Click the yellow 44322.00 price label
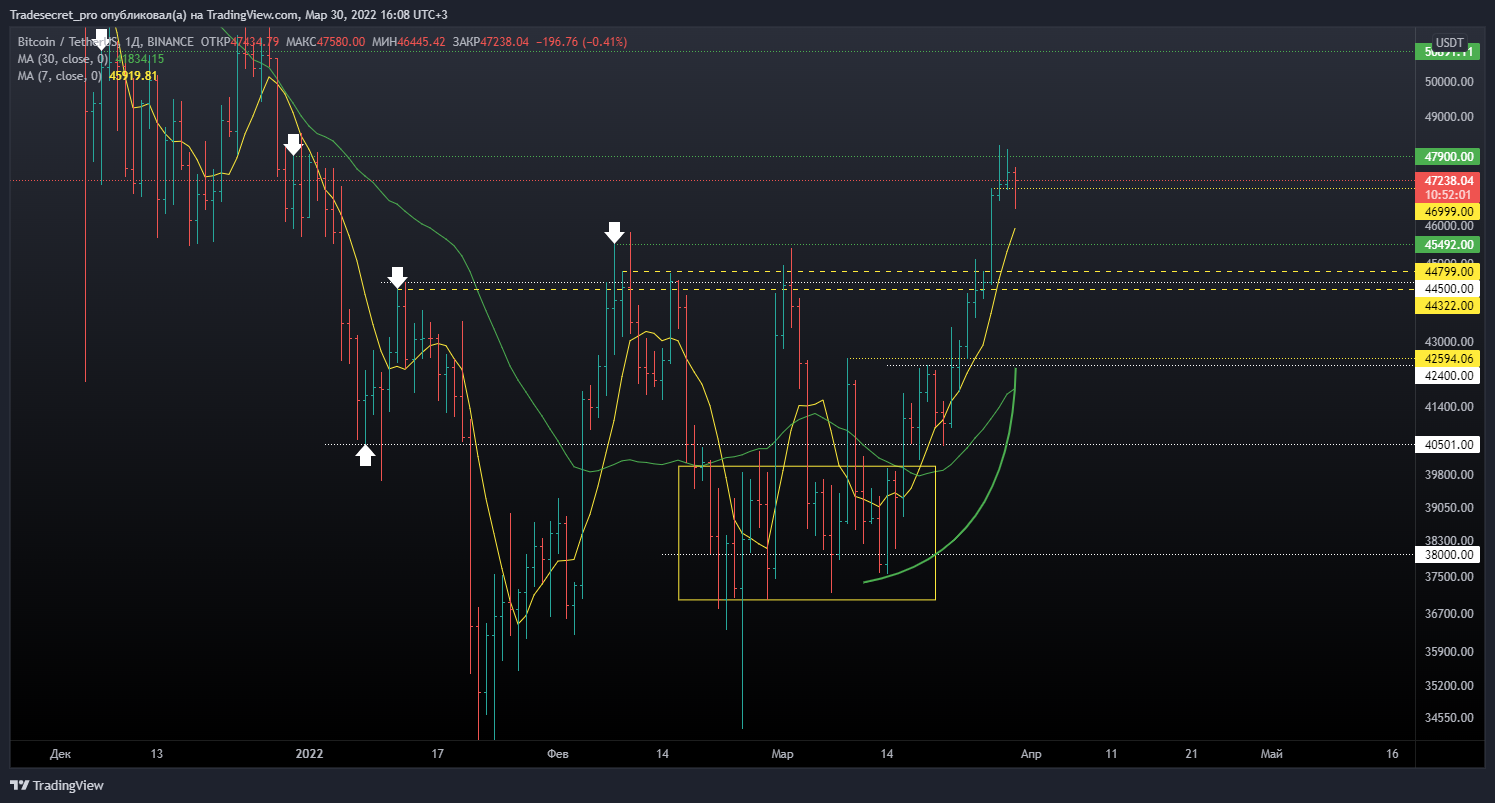This screenshot has width=1495, height=803. (1448, 305)
